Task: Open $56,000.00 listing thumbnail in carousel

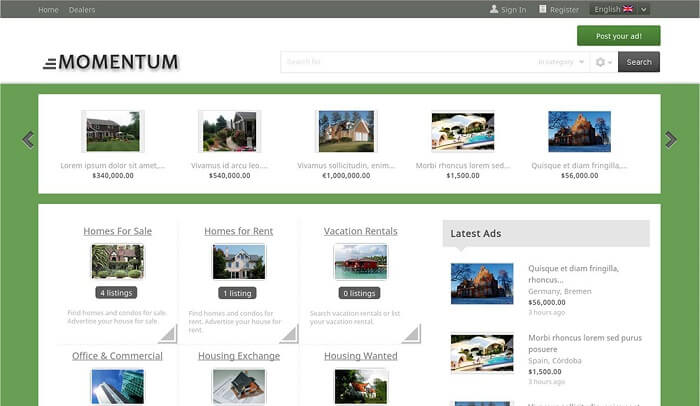Action: pos(579,131)
